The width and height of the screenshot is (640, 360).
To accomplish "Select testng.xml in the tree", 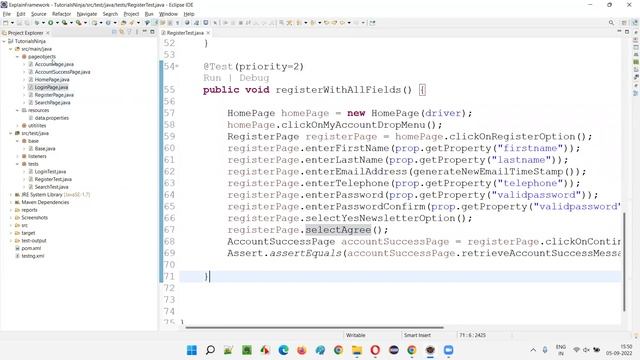I will (x=32, y=256).
